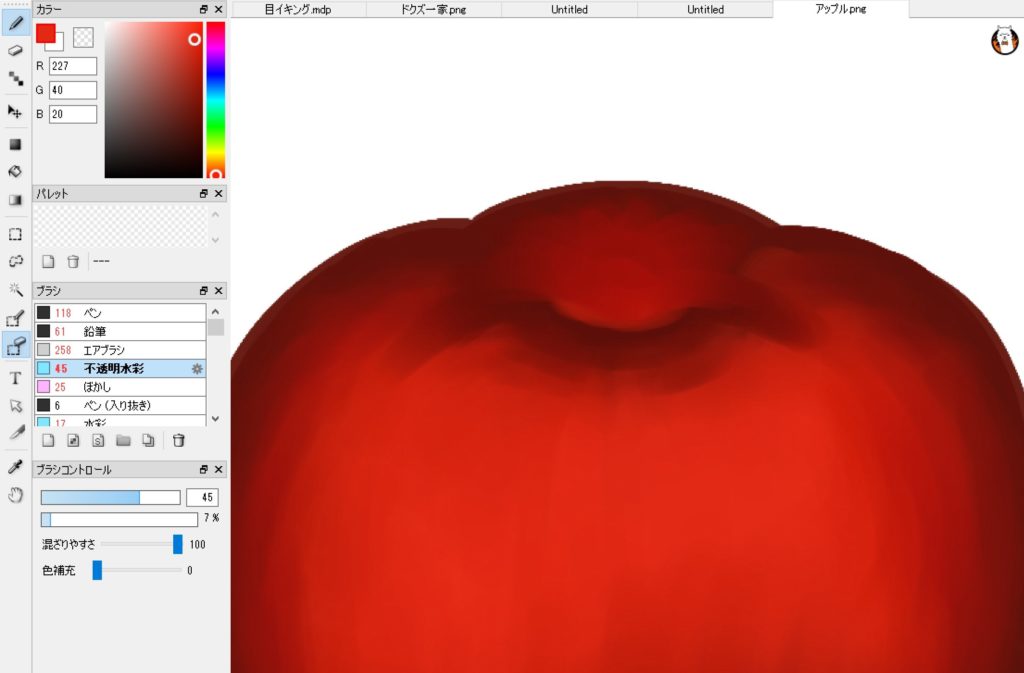Click the 混ざりやすさ slider handle
Image resolution: width=1024 pixels, height=673 pixels.
click(178, 544)
